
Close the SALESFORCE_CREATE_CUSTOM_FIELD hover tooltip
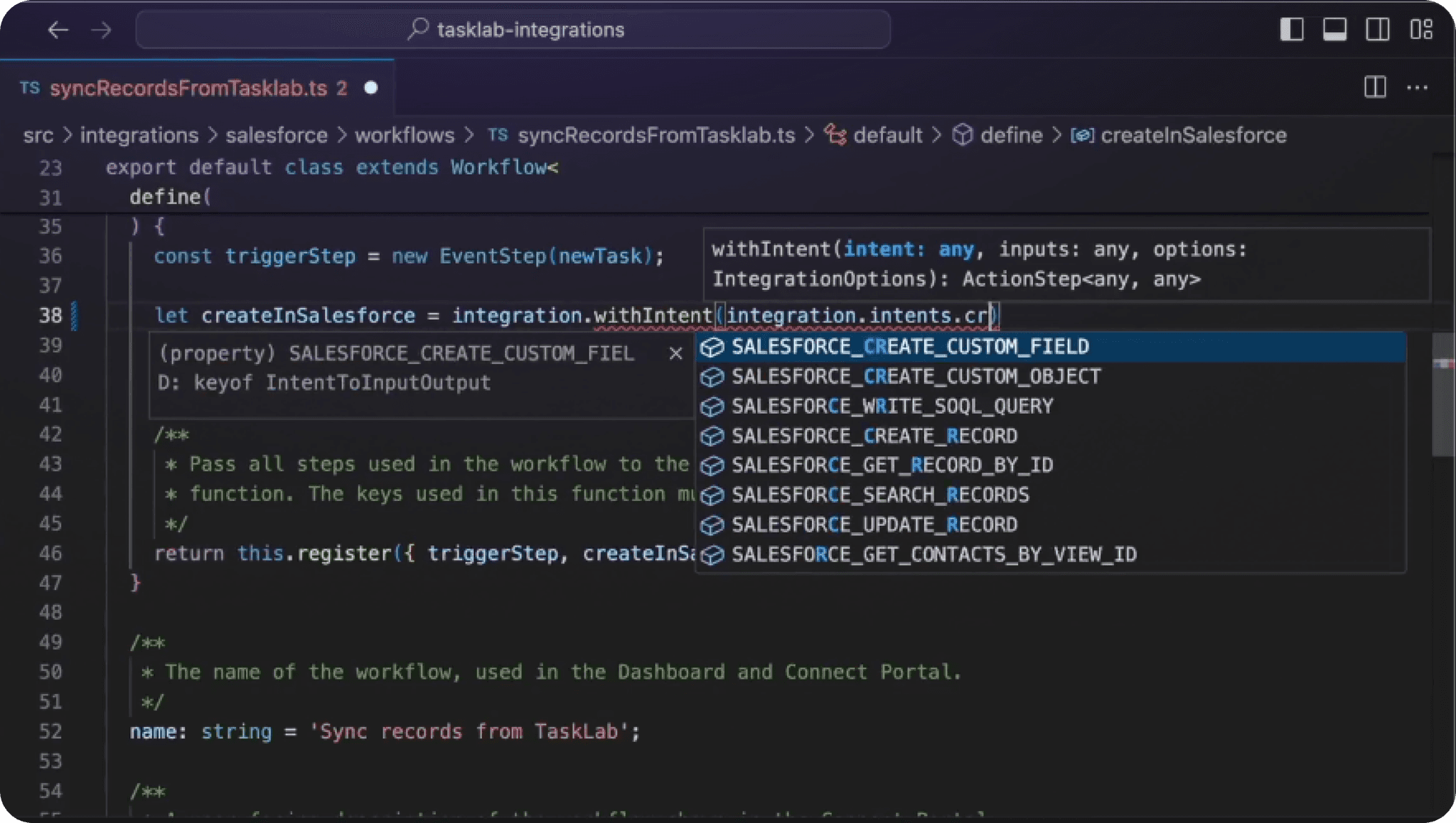click(x=675, y=353)
